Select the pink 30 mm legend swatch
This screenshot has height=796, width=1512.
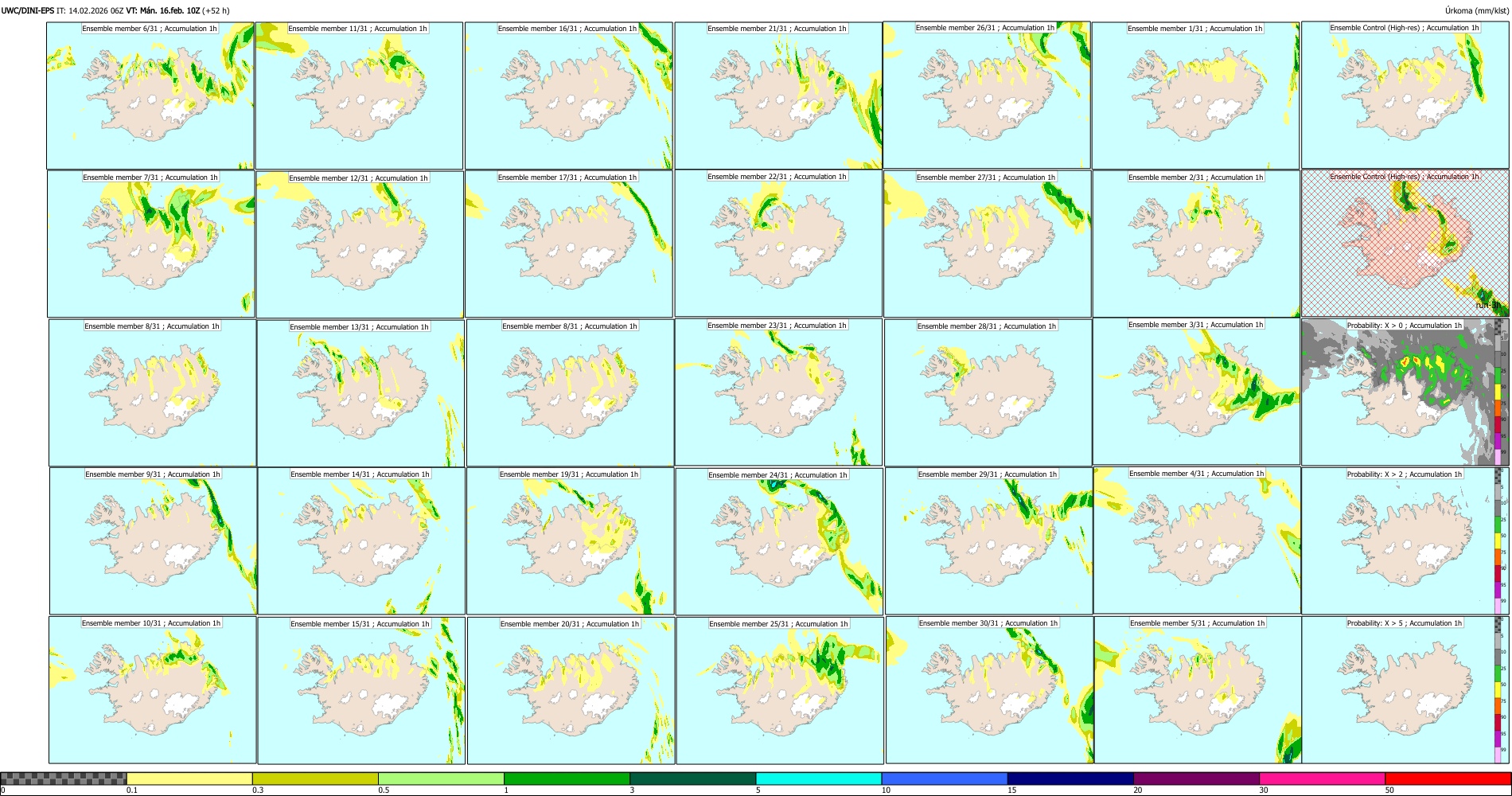[x=1322, y=778]
